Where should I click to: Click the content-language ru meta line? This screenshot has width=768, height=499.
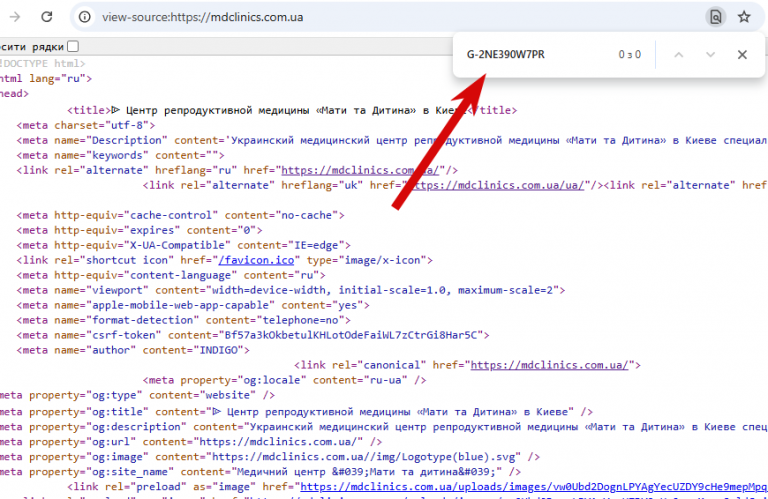tap(171, 275)
